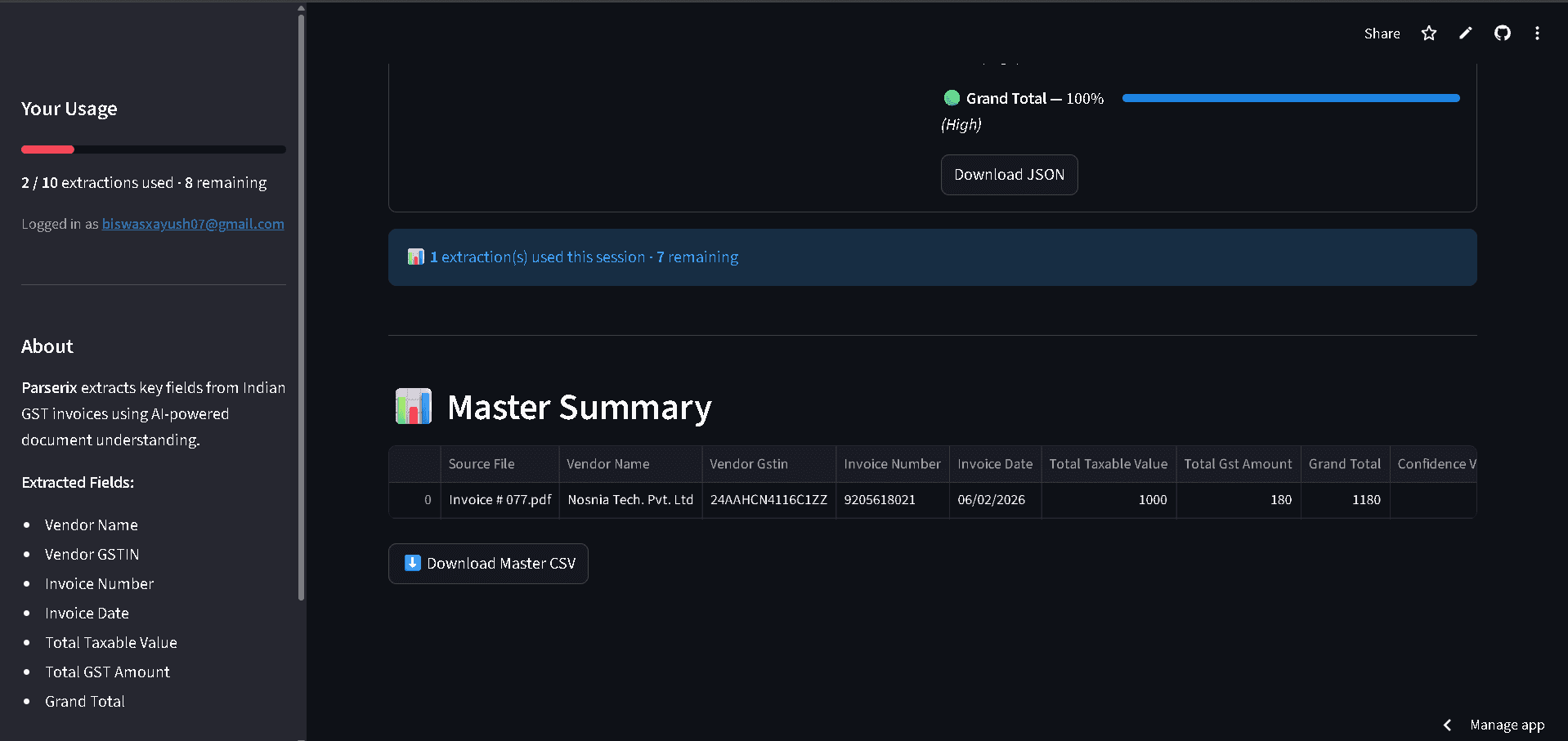The height and width of the screenshot is (741, 1568).
Task: Star this Streamlit app
Action: tap(1428, 33)
